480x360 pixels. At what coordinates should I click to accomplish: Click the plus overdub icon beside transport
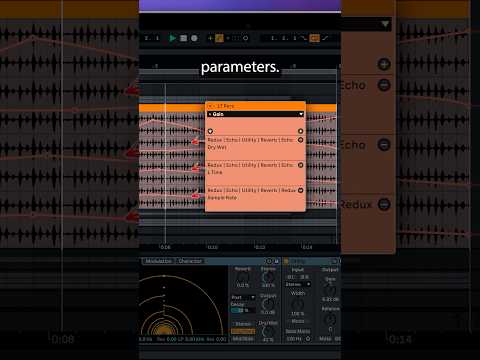(x=210, y=38)
